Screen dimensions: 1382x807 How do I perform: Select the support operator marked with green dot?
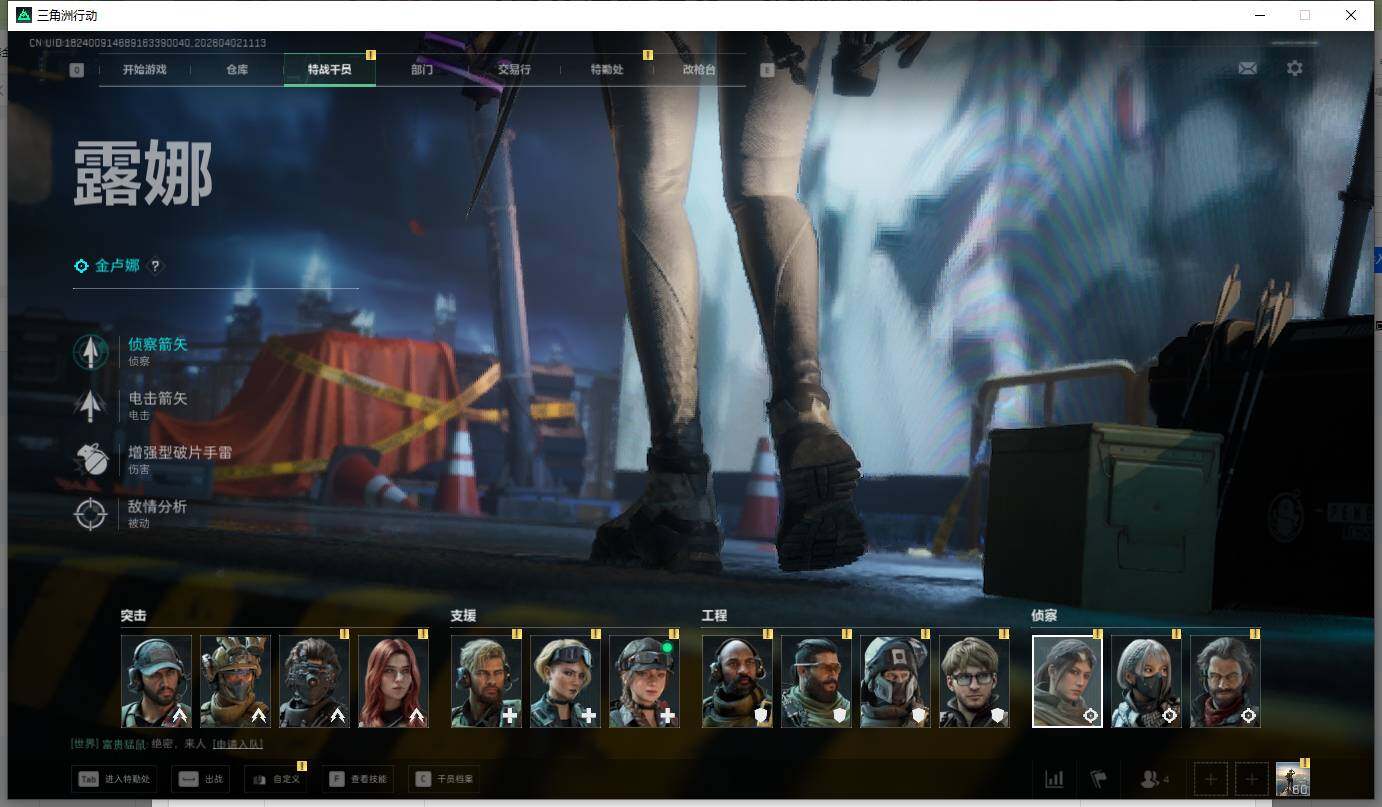(644, 681)
